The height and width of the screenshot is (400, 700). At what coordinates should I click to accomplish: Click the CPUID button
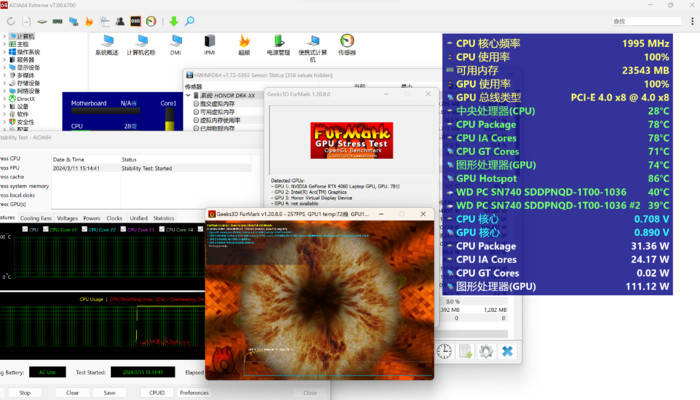(157, 393)
